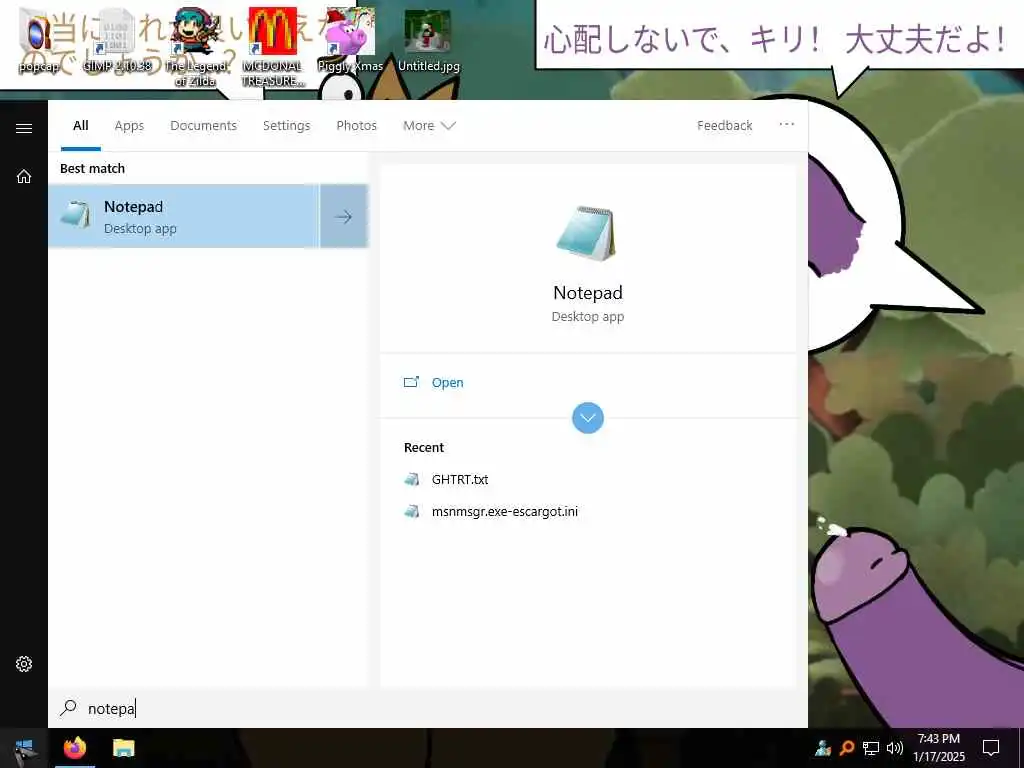Select the Untitled.jpg desktop file
The width and height of the screenshot is (1024, 768).
428,39
